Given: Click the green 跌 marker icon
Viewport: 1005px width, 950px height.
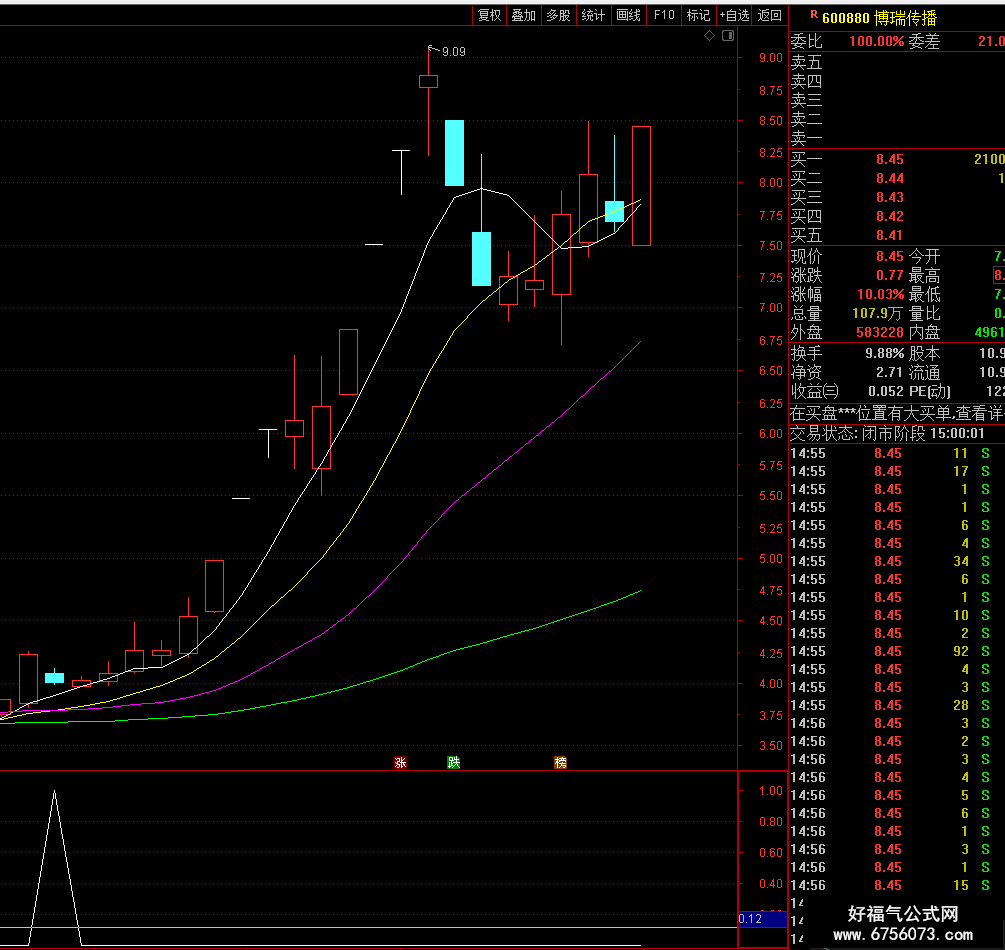Looking at the screenshot, I should pos(454,762).
